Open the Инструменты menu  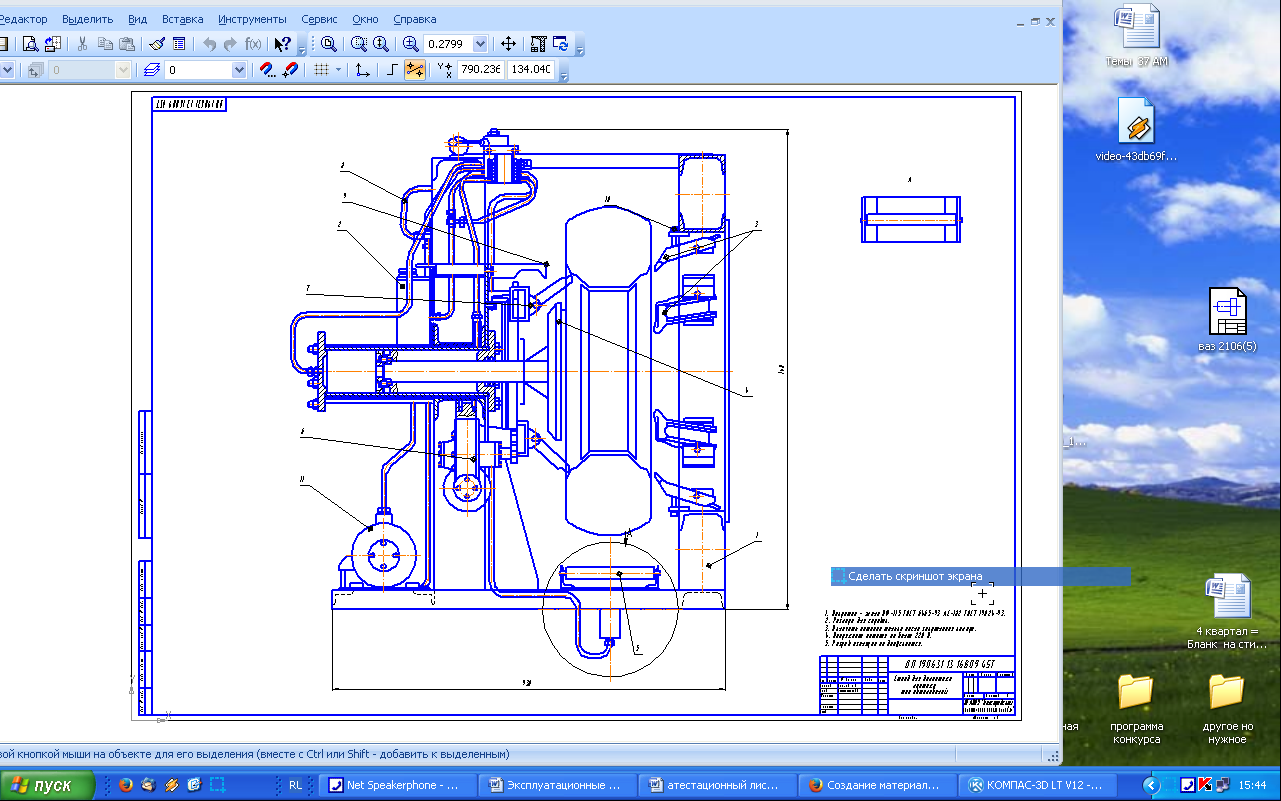click(x=252, y=19)
